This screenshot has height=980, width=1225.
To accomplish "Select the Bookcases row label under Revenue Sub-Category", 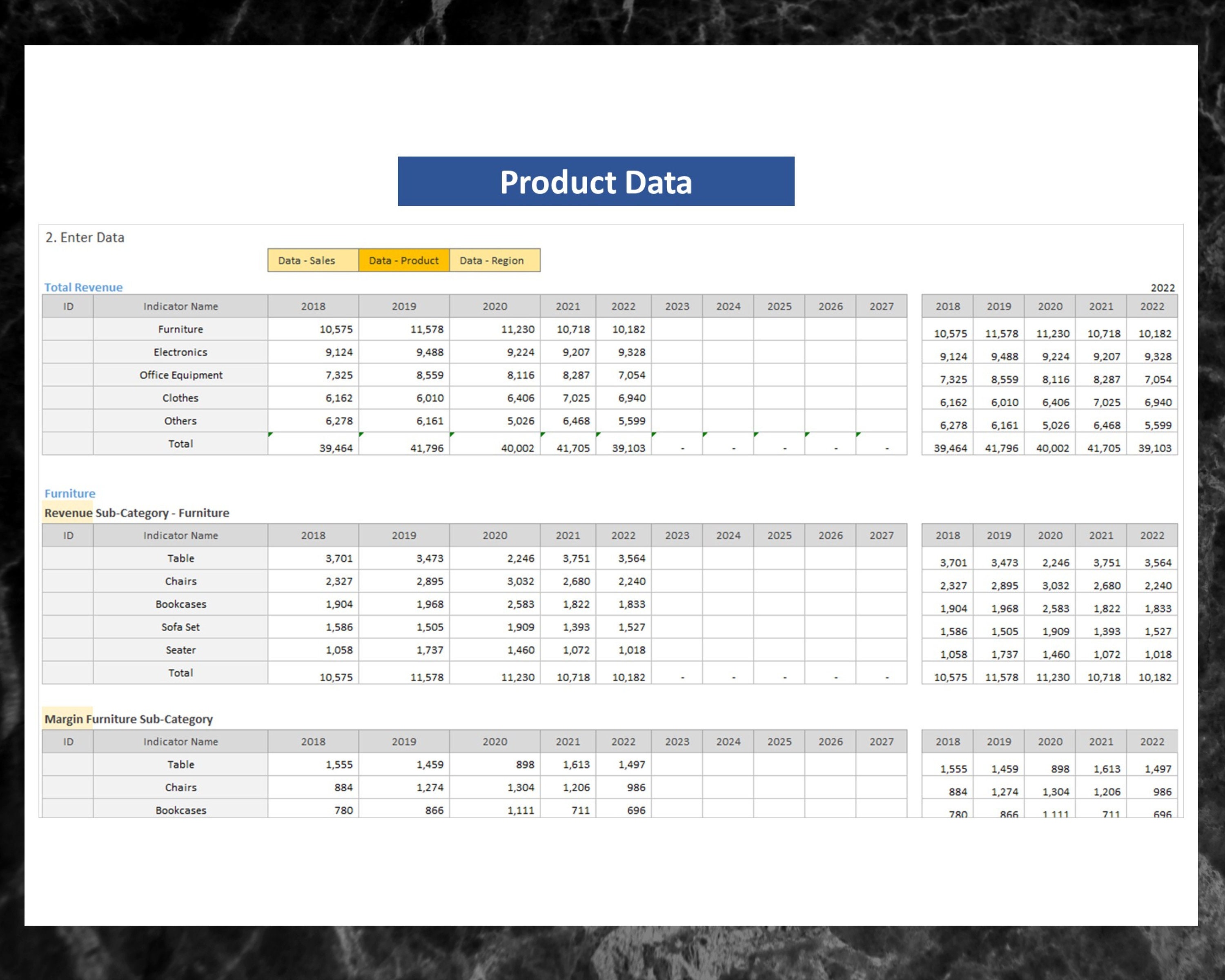I will pos(181,604).
